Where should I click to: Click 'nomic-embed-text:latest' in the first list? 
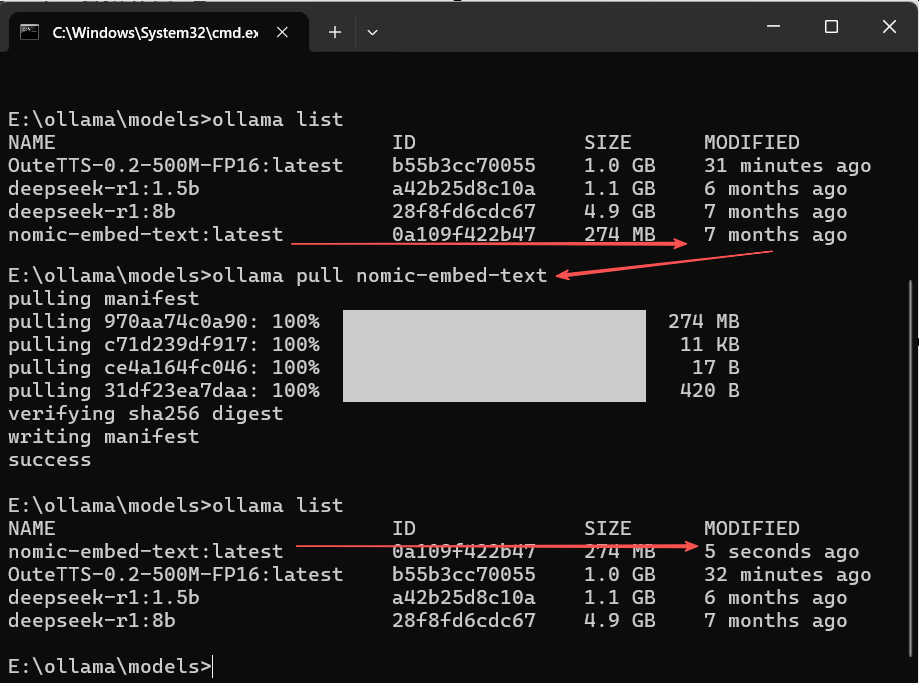coord(145,235)
